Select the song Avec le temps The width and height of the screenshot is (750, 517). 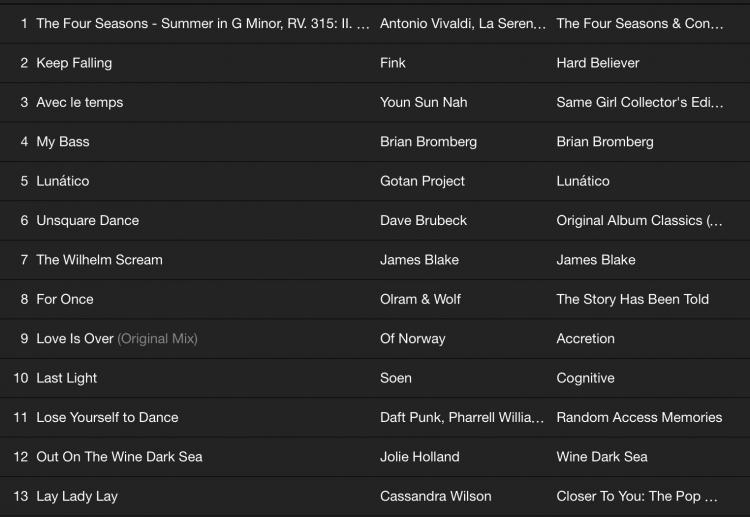79,102
